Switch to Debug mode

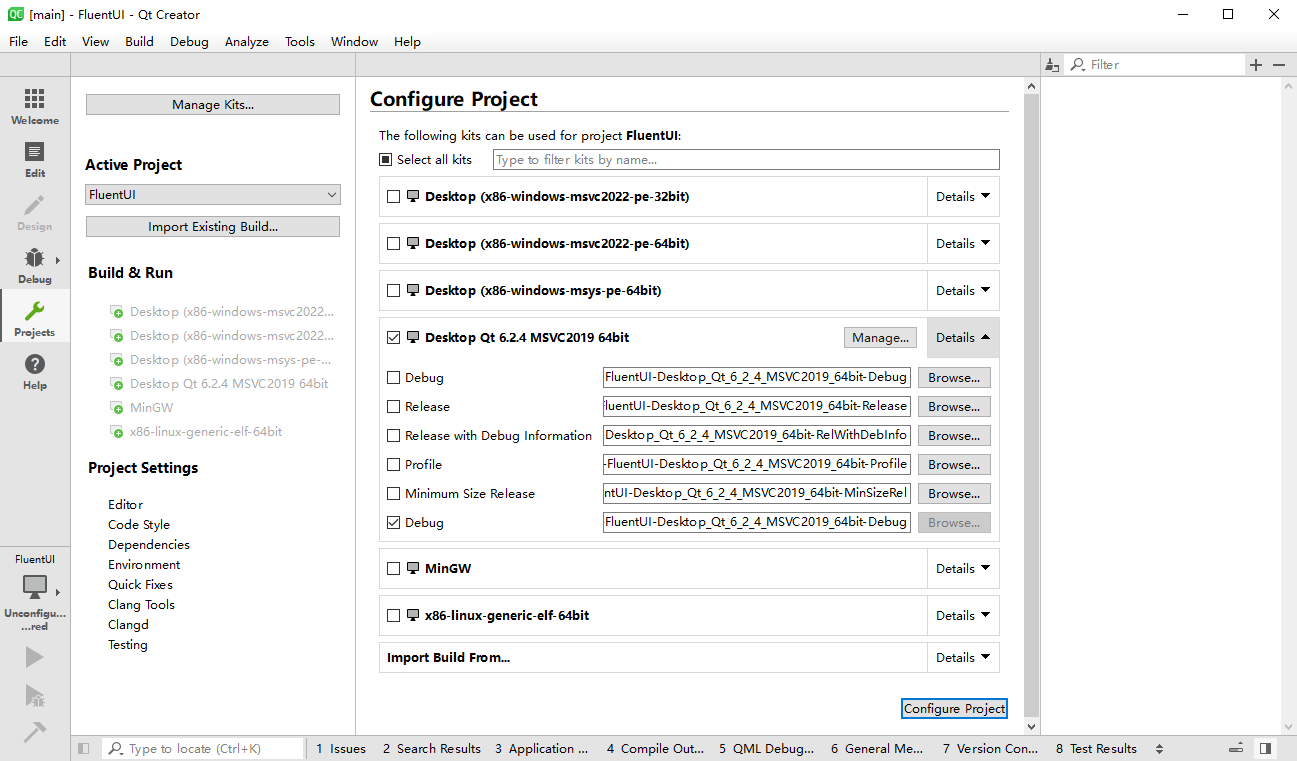[x=35, y=265]
